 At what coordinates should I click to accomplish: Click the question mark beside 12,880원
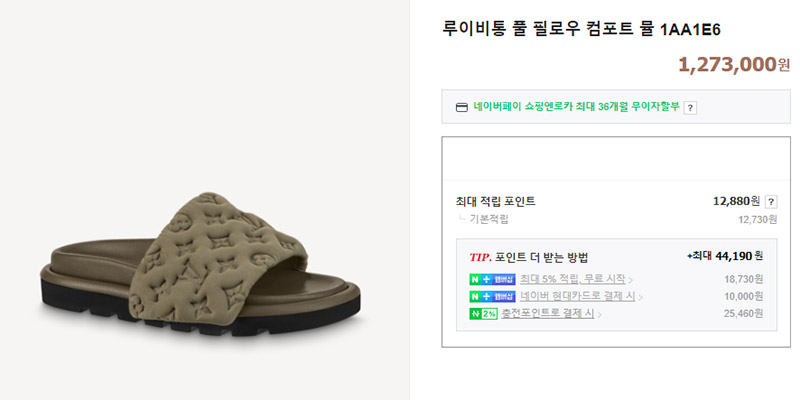771,202
